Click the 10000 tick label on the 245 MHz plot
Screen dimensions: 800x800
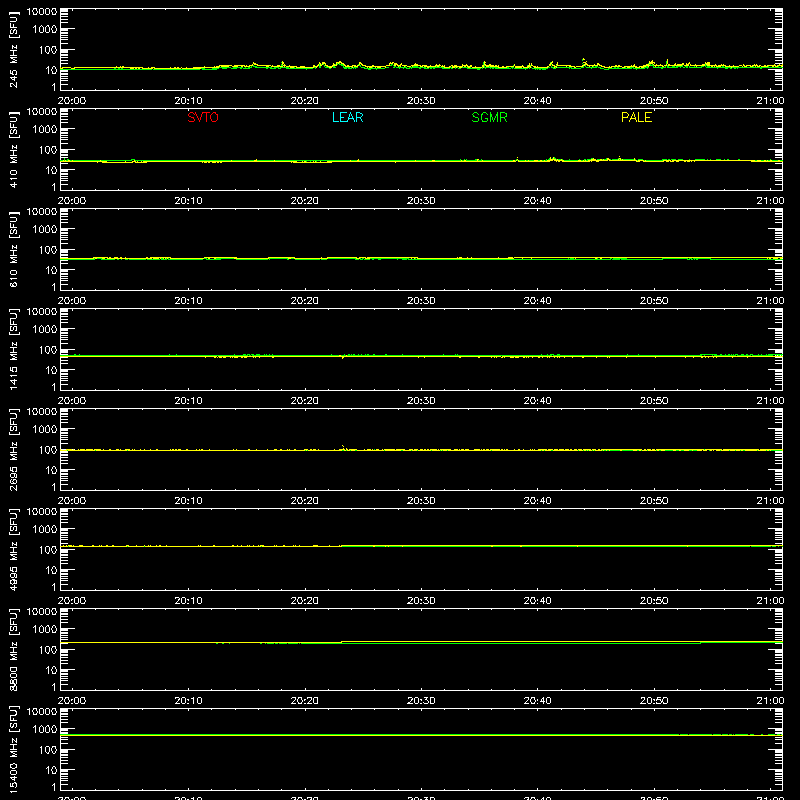click(42, 12)
